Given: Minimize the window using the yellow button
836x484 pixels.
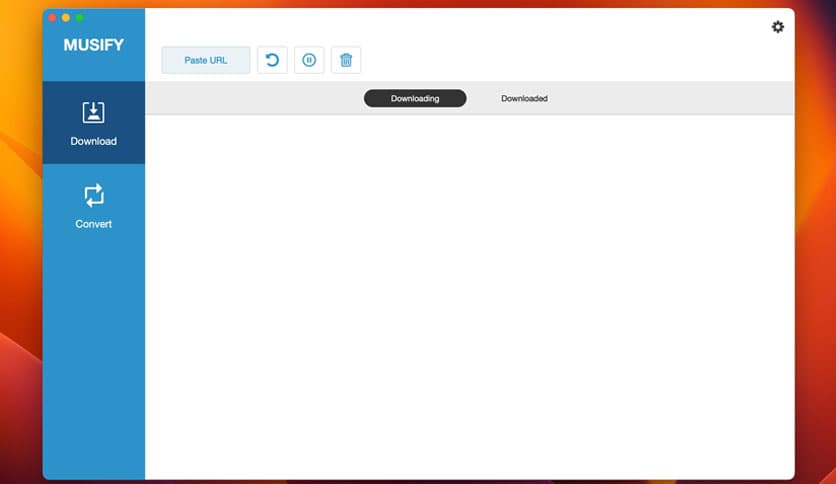Looking at the screenshot, I should 66,18.
